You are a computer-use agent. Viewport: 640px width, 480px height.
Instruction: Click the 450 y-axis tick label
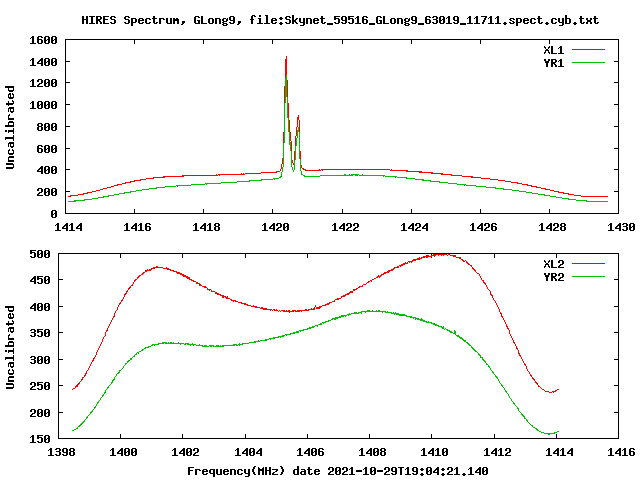point(40,280)
